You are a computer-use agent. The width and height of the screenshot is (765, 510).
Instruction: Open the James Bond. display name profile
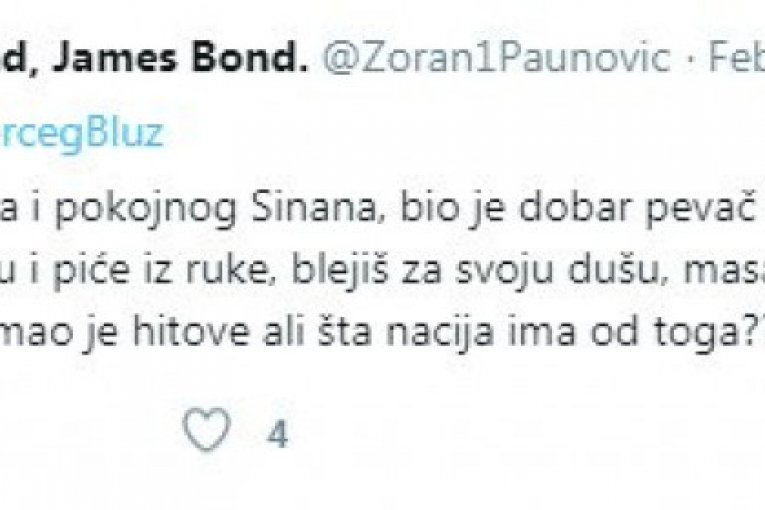click(154, 58)
